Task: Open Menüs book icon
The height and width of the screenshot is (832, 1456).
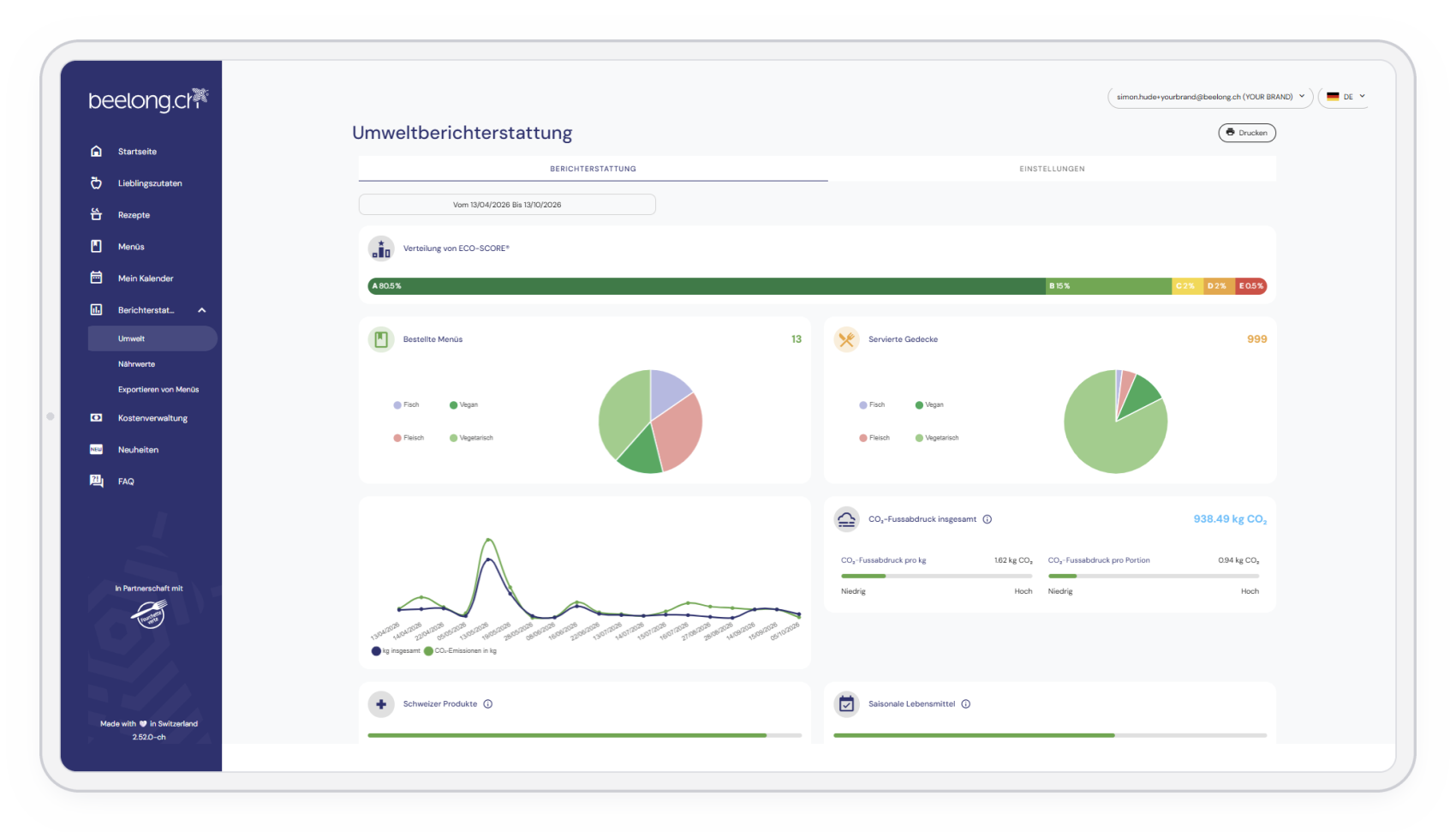Action: tap(96, 247)
